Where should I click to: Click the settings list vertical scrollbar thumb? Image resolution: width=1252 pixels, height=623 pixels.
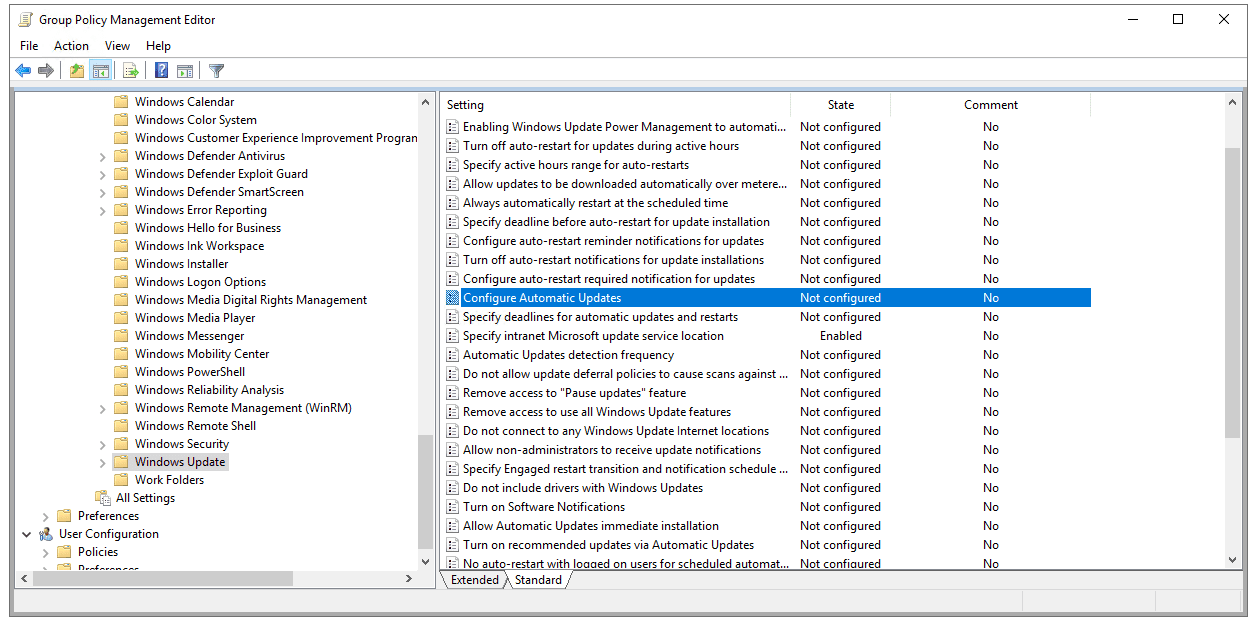1232,291
